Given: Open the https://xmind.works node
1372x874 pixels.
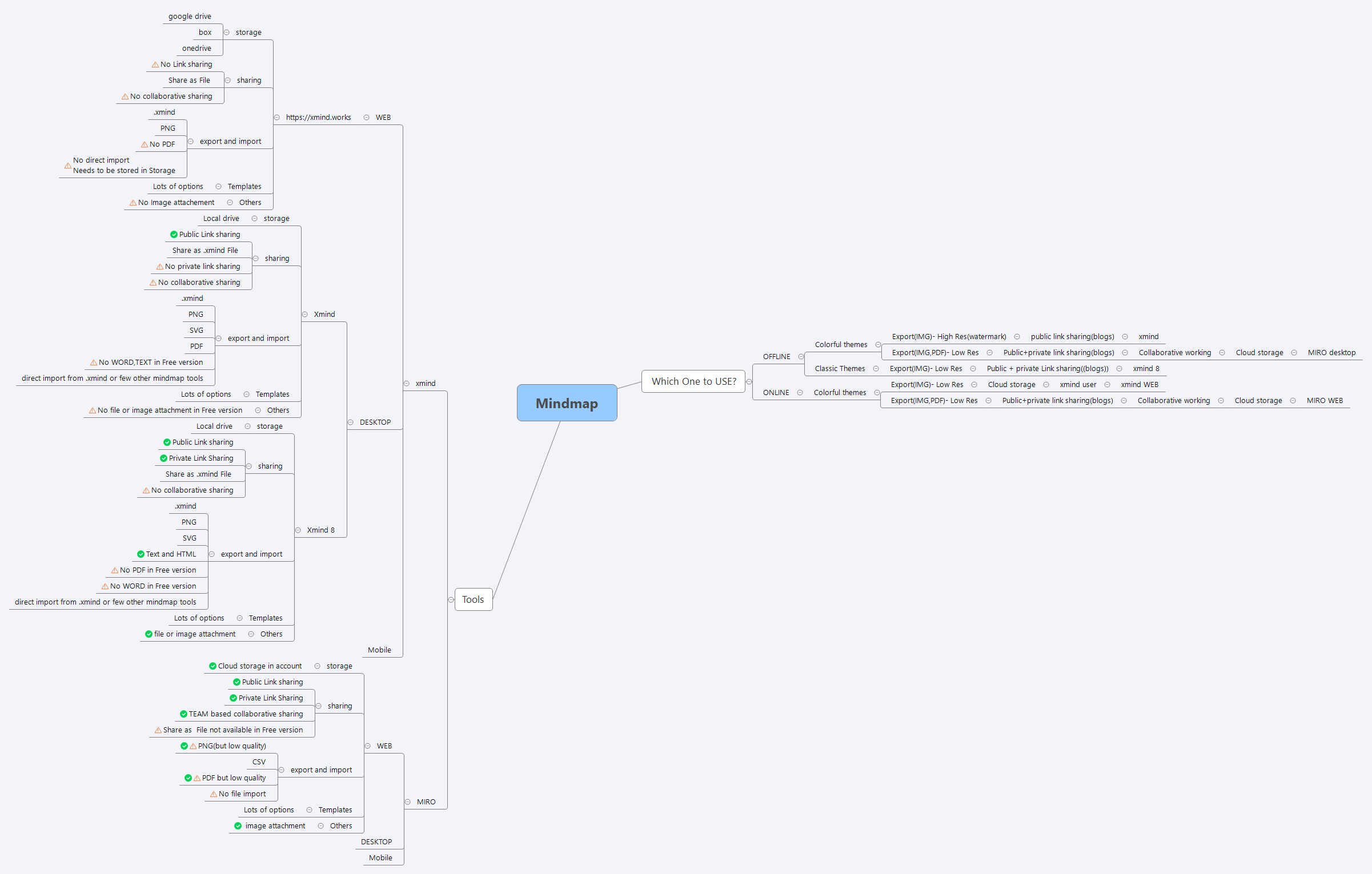Looking at the screenshot, I should point(319,117).
